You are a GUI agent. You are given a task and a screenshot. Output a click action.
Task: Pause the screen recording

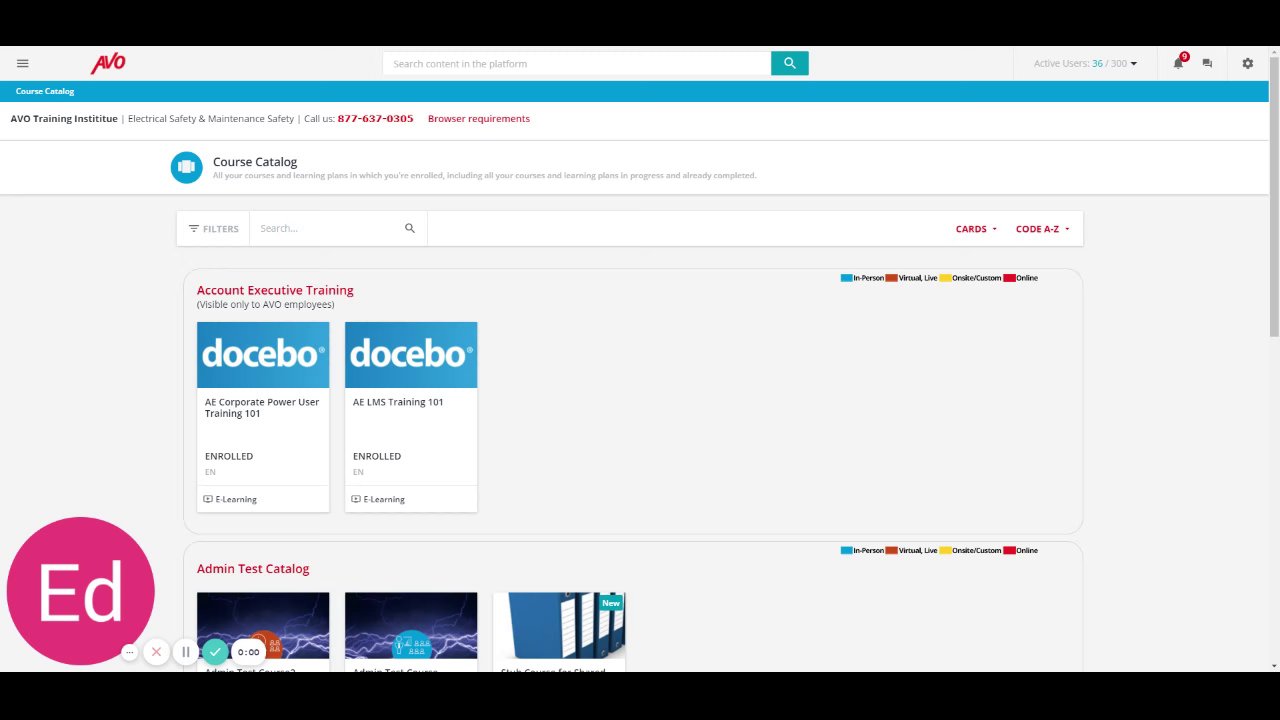(x=185, y=652)
